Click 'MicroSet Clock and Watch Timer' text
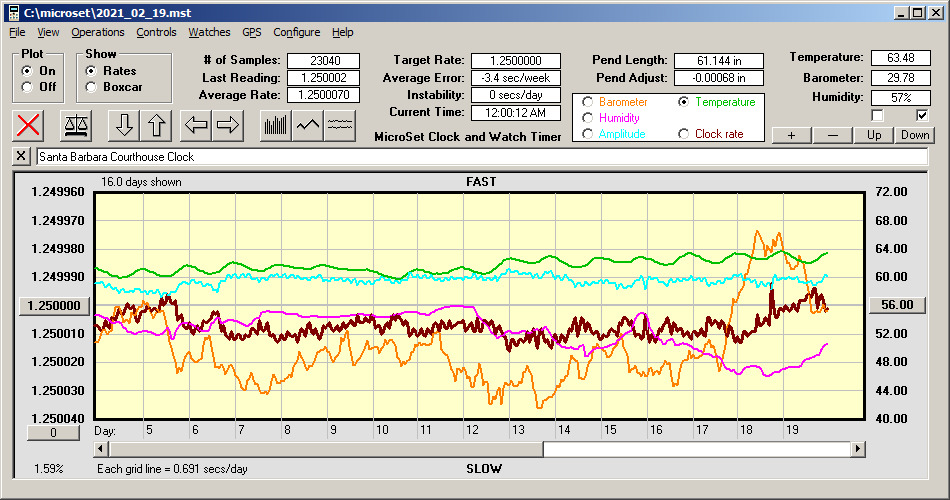950x500 pixels. [x=468, y=137]
